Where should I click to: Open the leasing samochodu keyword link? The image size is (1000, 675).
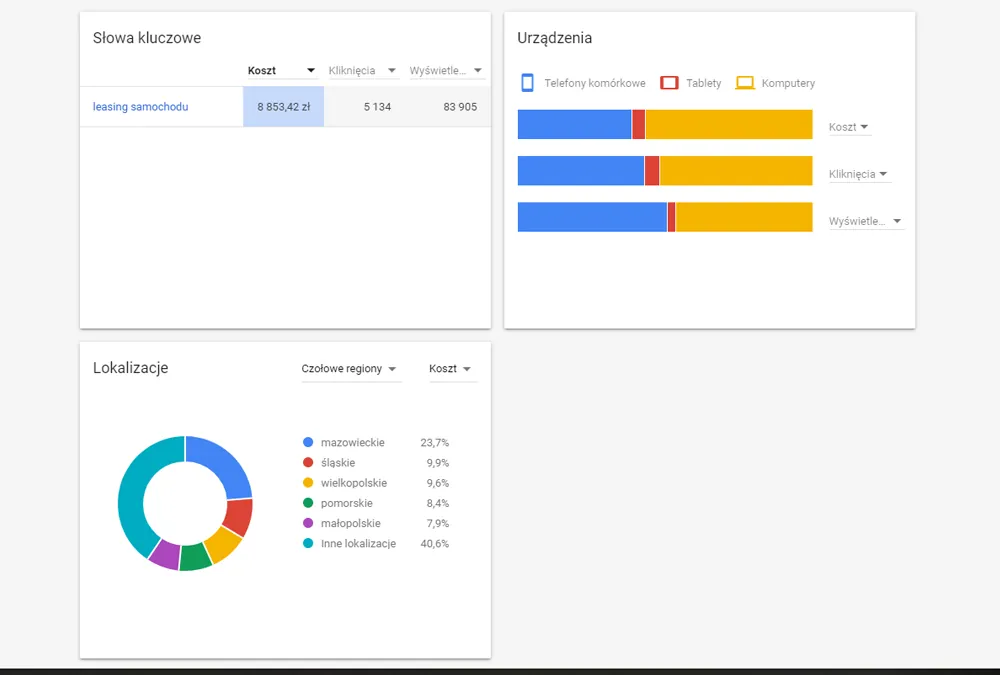tap(140, 107)
